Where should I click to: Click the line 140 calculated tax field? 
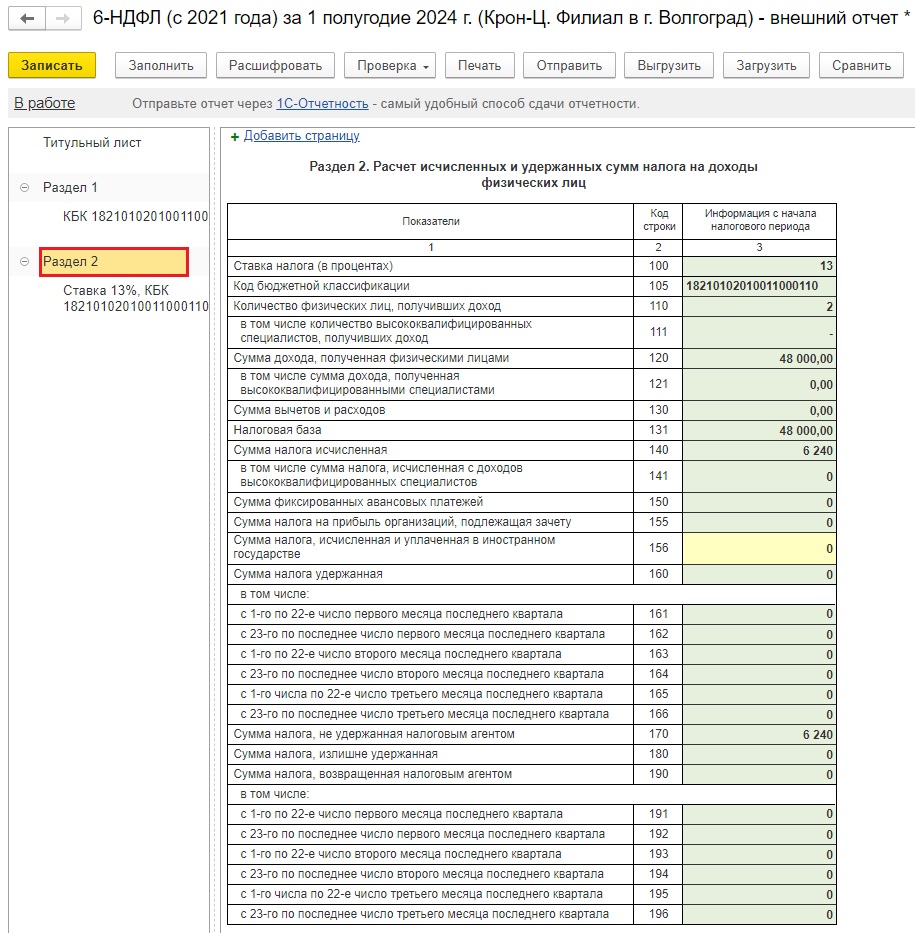click(x=759, y=450)
